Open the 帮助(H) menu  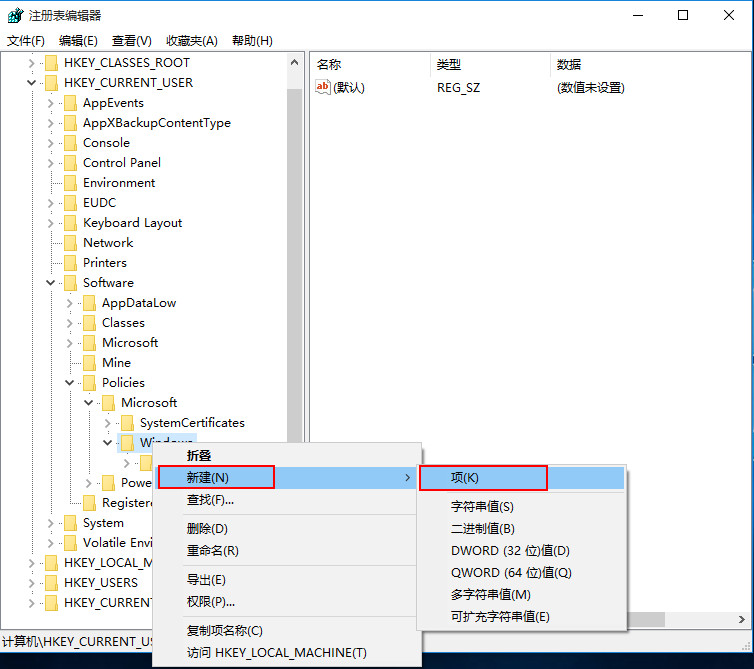(252, 41)
